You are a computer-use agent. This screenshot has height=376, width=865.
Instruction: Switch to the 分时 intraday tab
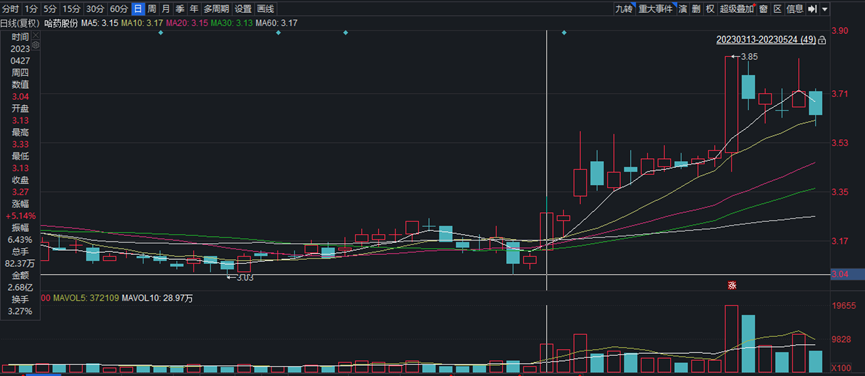(x=10, y=9)
